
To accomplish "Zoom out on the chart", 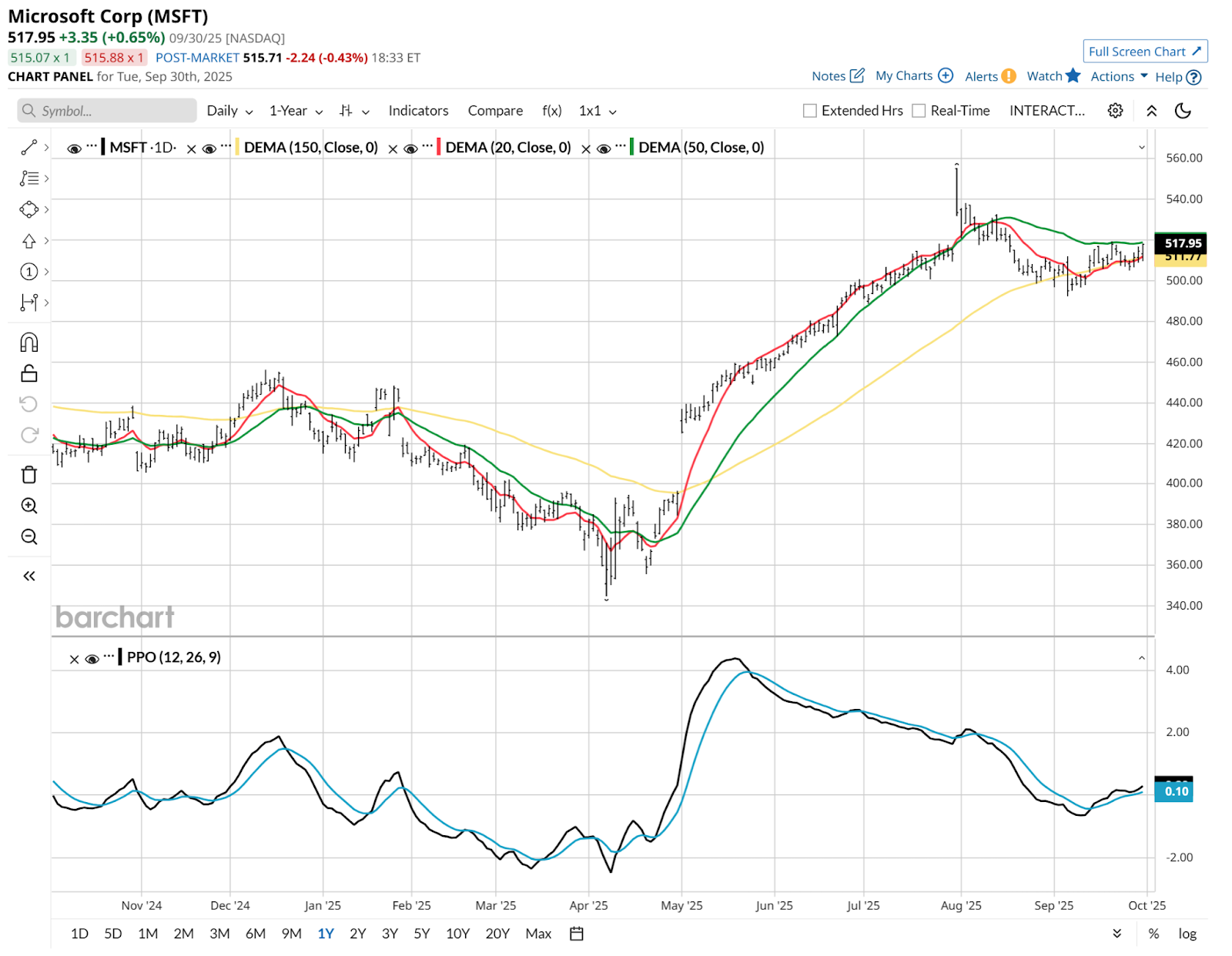I will 29,536.
